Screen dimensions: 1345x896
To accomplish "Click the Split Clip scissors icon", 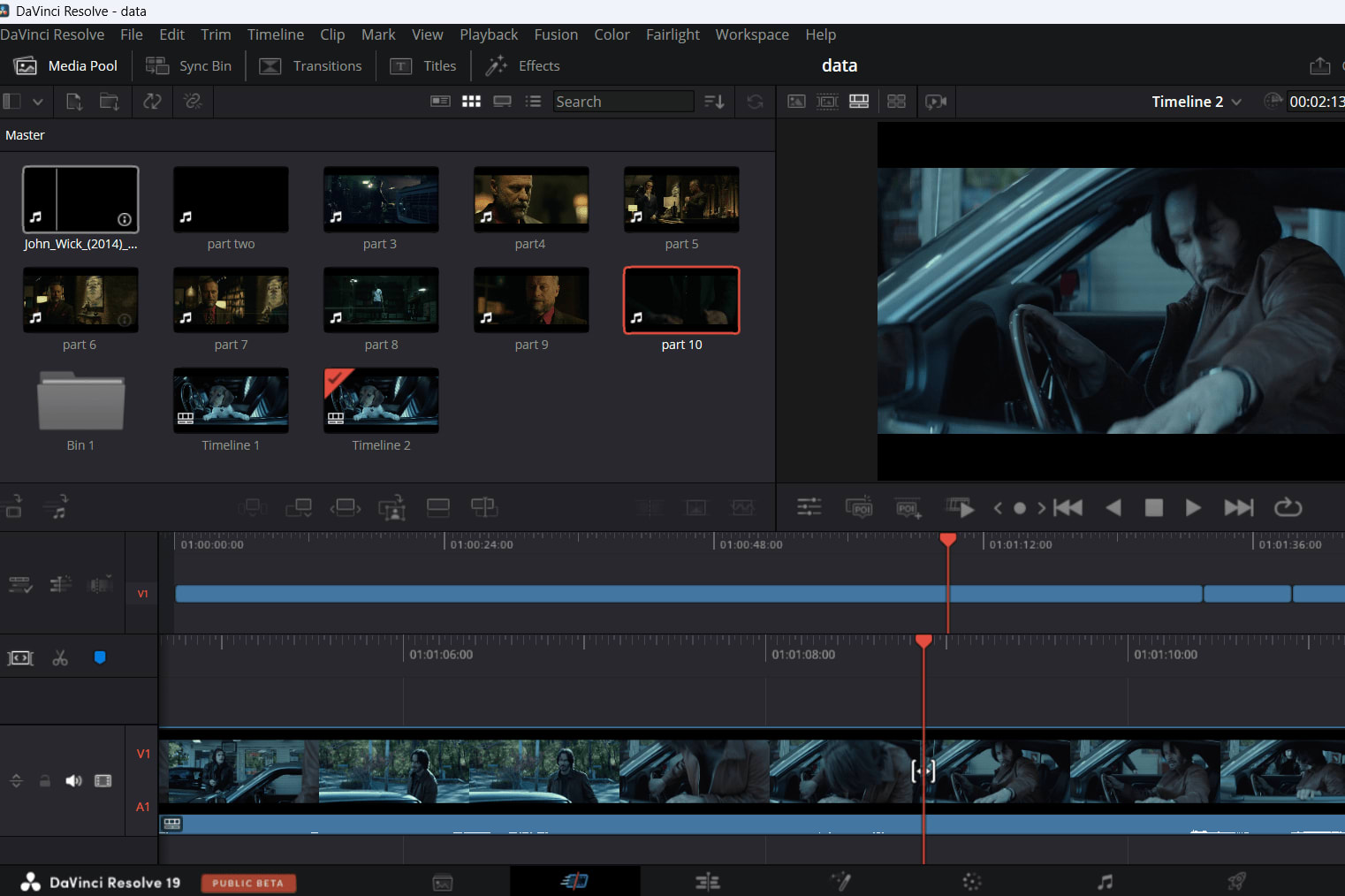I will coord(60,657).
